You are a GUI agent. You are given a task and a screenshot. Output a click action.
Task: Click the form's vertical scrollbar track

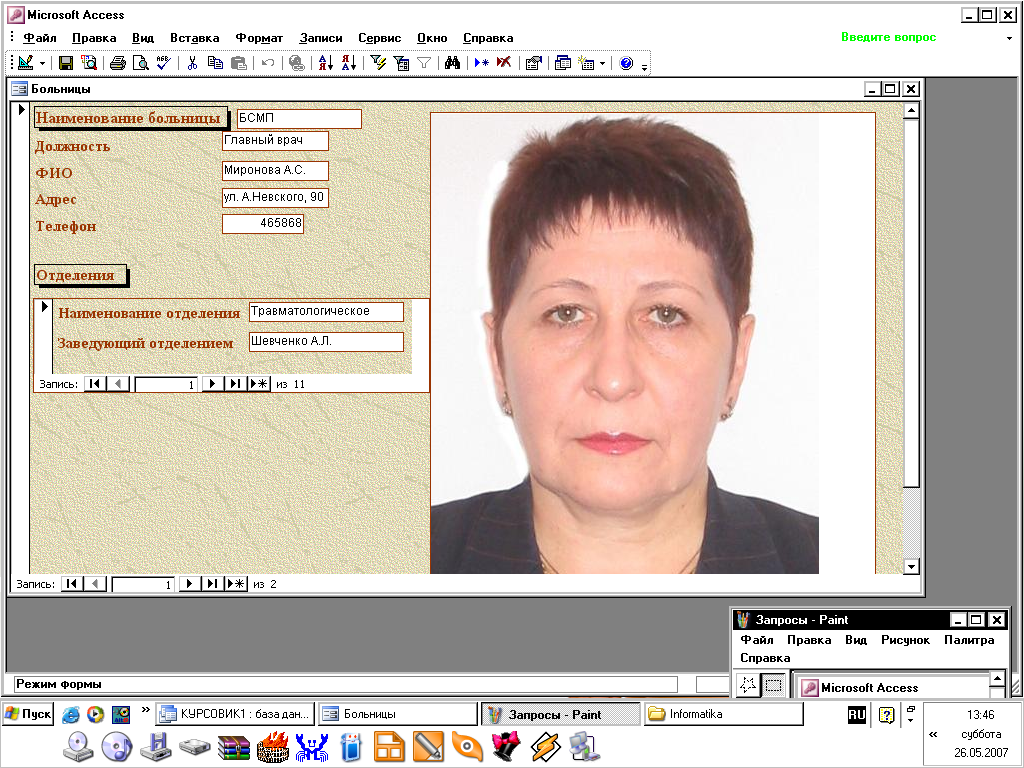(910, 520)
